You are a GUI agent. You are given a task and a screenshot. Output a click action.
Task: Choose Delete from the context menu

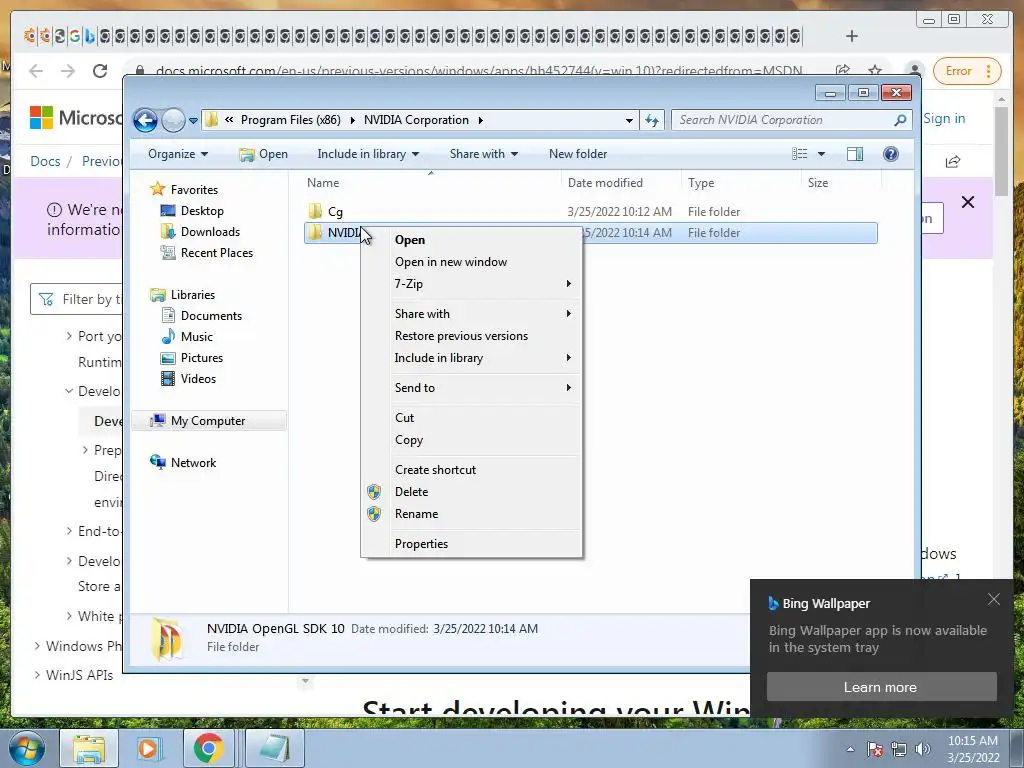pyautogui.click(x=472, y=492)
